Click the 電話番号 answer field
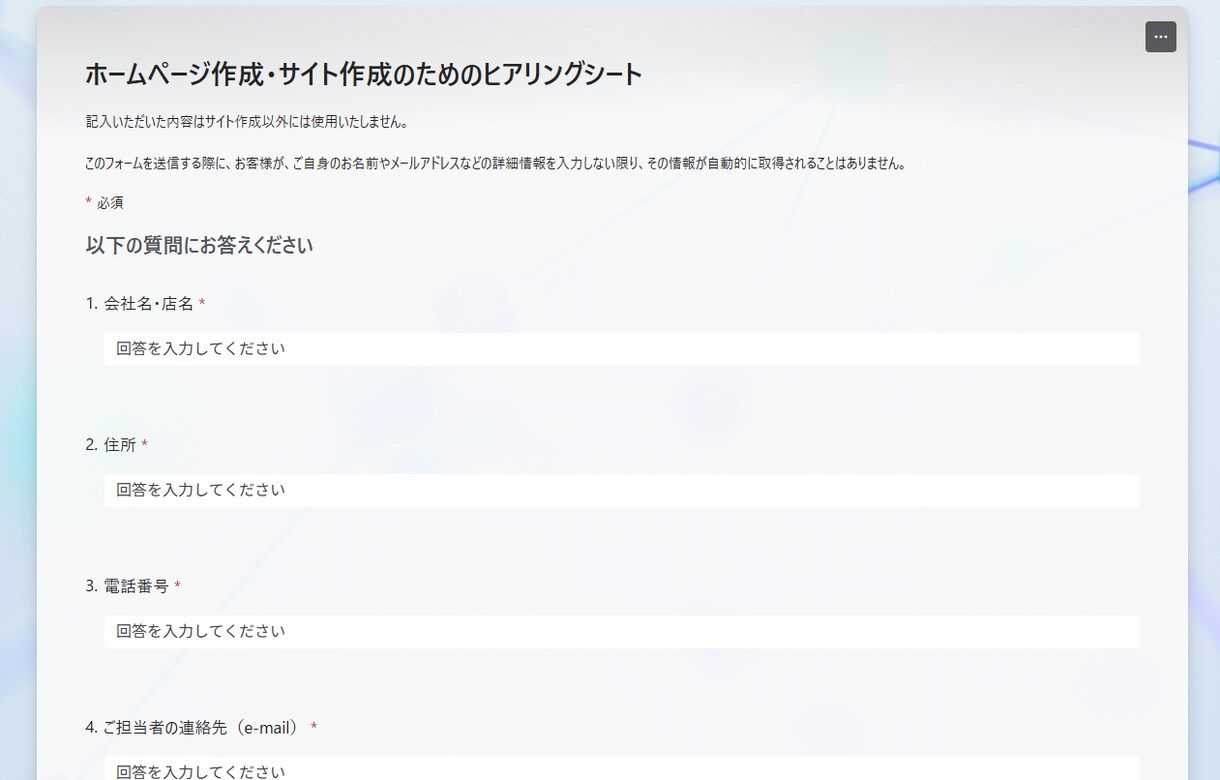Screen dimensions: 1220x780 click(x=622, y=631)
